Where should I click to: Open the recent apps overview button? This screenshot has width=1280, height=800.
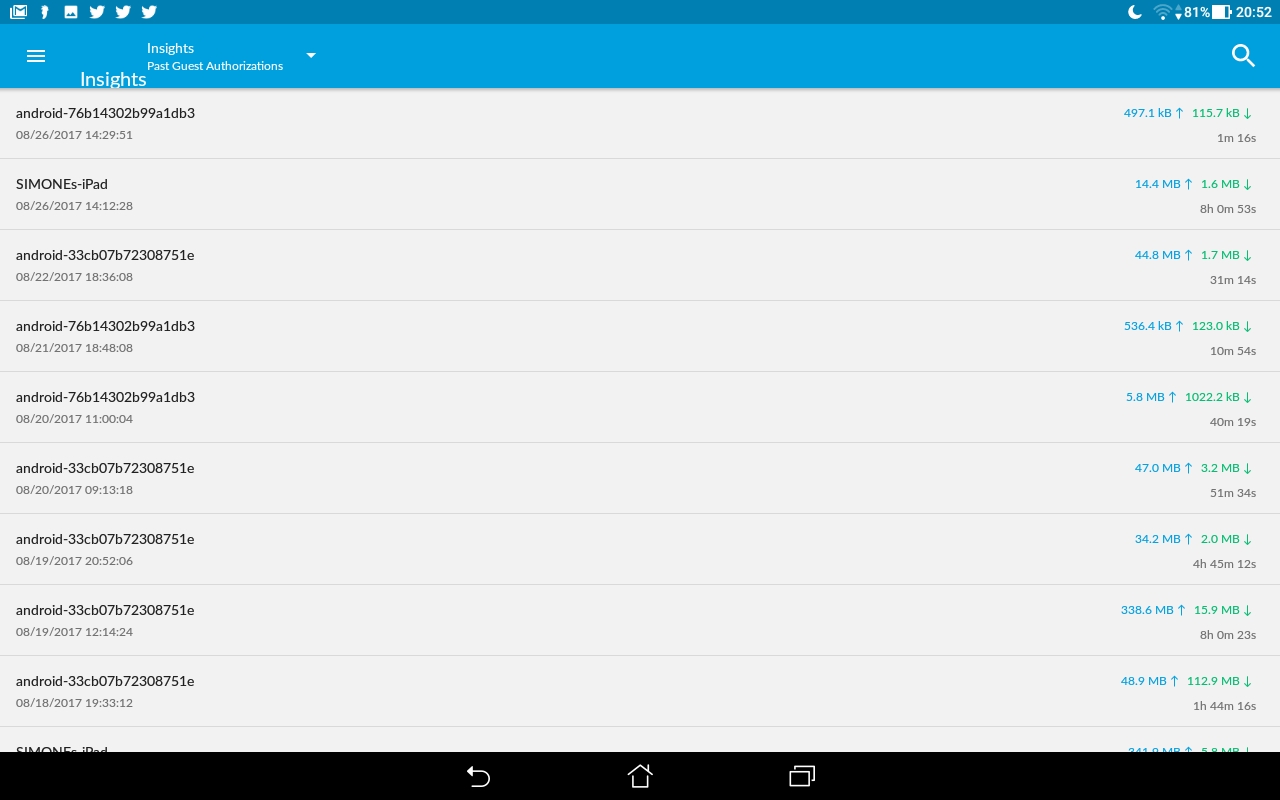click(802, 776)
